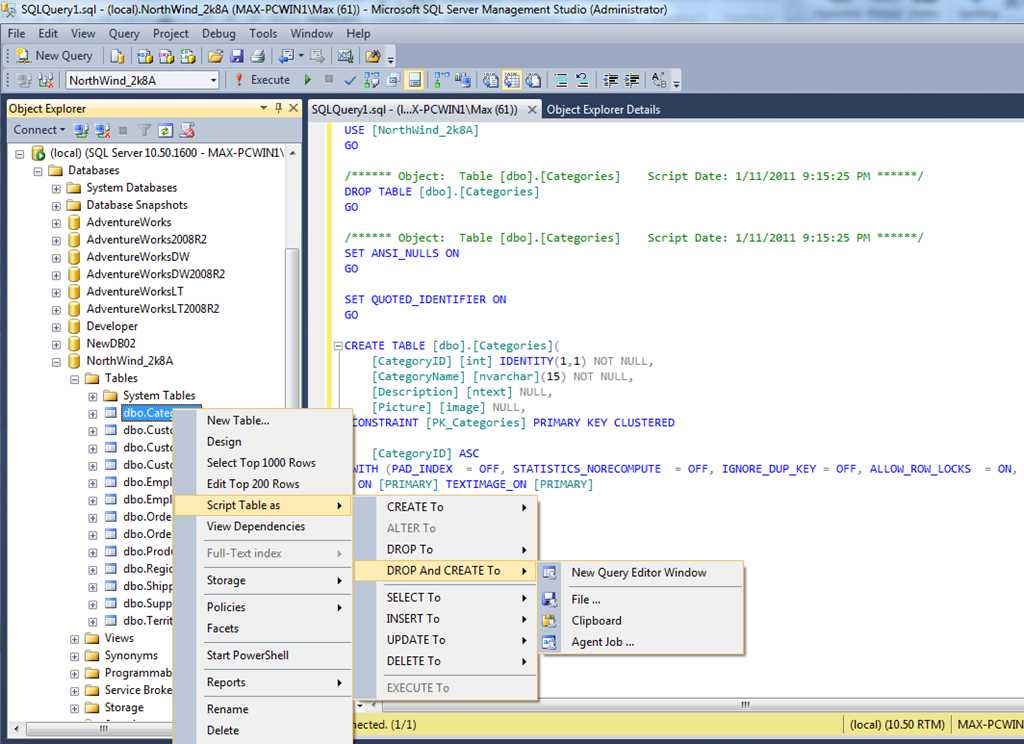Viewport: 1024px width, 744px height.
Task: Toggle Include Client Statistics icon
Action: click(x=463, y=80)
